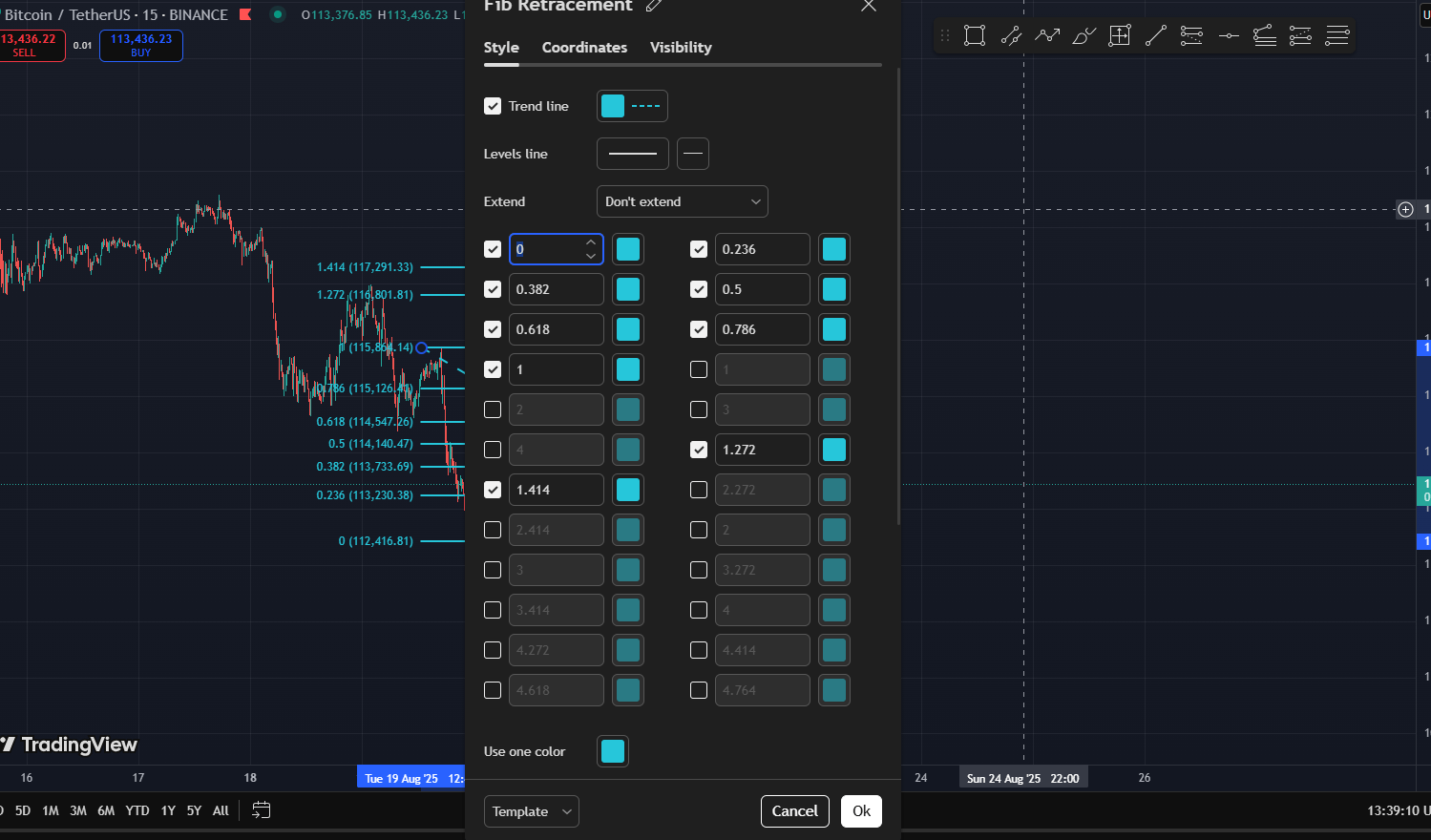Close the Fib Retracement settings dialog
1431x840 pixels.
click(x=869, y=6)
